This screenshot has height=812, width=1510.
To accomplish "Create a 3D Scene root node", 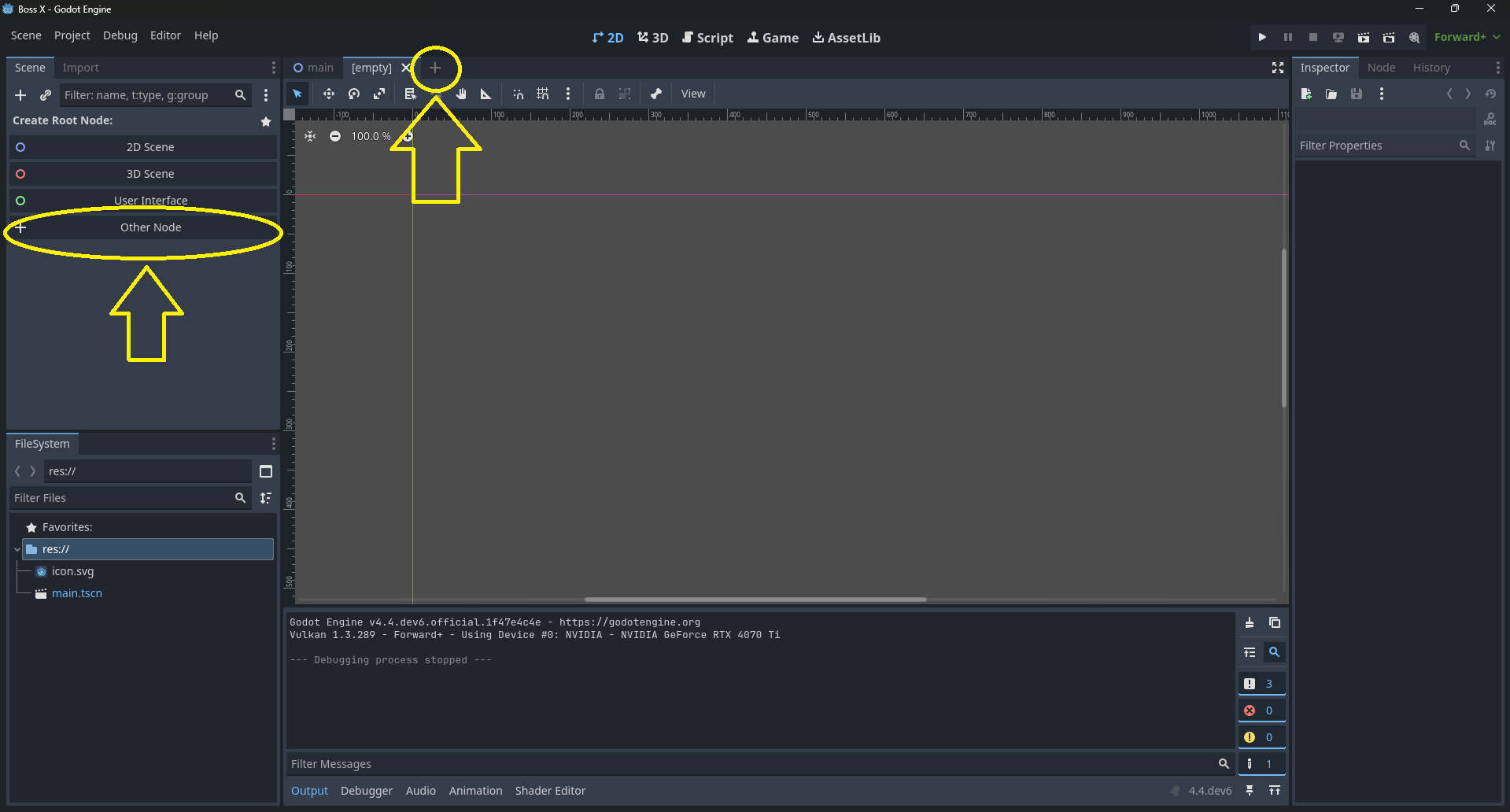I will (143, 174).
